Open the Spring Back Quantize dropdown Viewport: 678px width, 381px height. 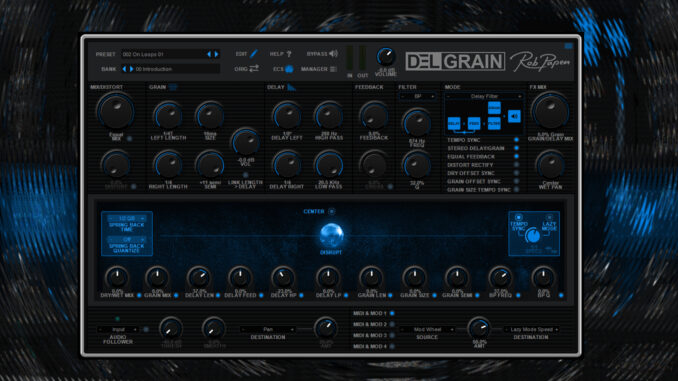click(x=127, y=239)
